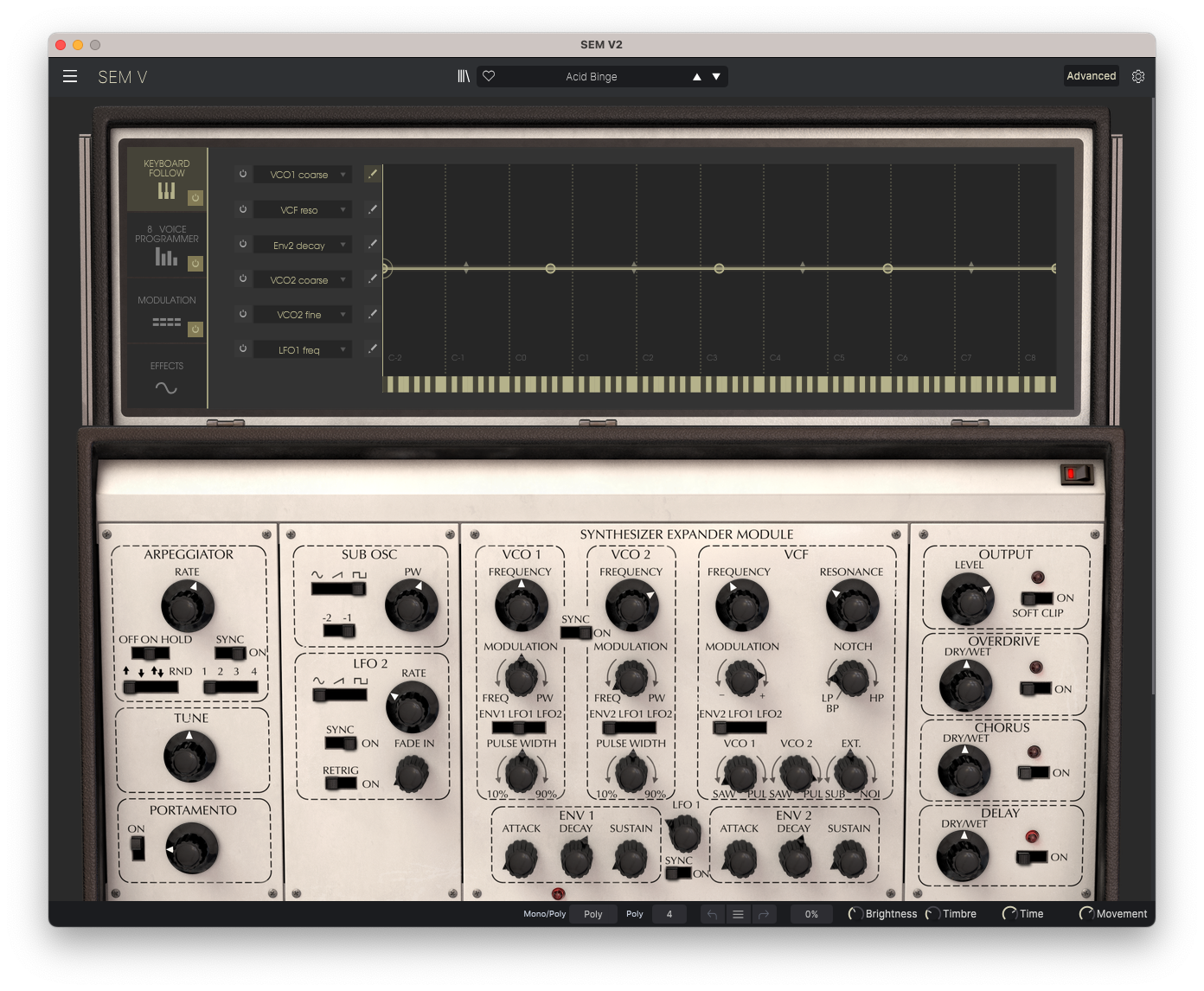
Task: Toggle Output Soft Clip ON switch
Action: point(1037,598)
